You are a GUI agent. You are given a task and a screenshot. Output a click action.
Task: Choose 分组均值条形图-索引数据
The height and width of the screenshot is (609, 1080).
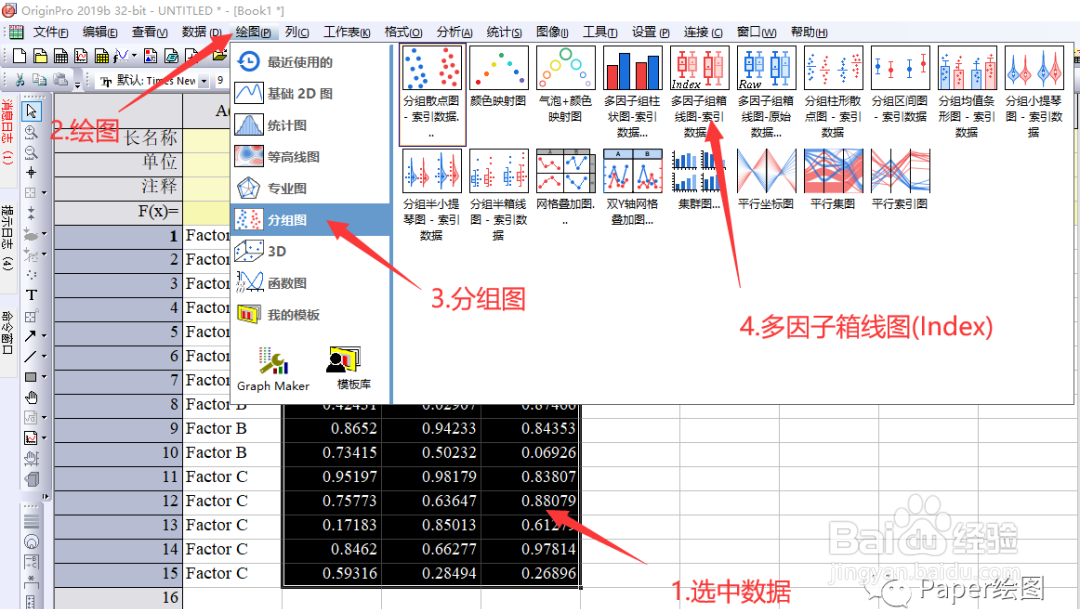pos(966,92)
